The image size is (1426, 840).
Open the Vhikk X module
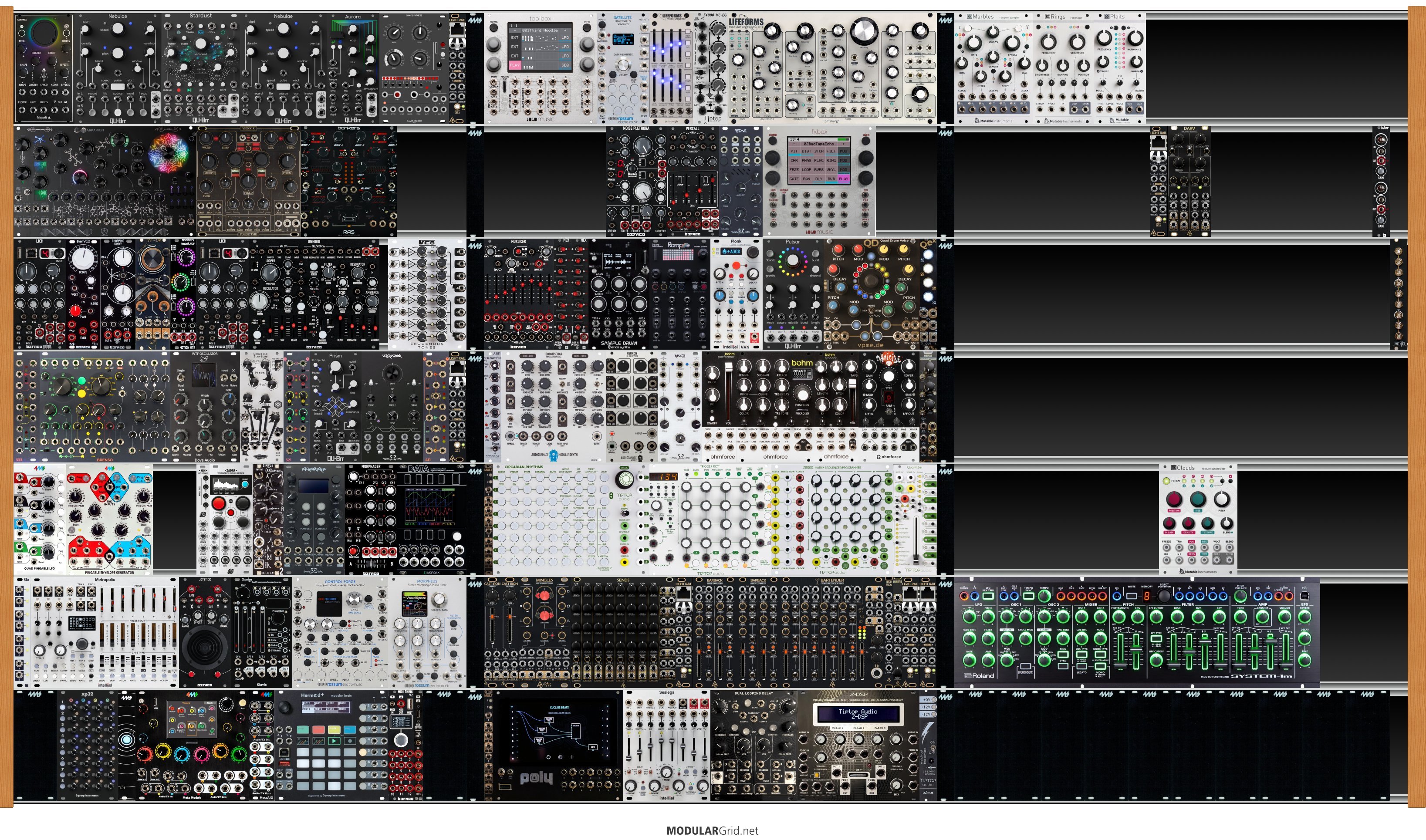(249, 181)
